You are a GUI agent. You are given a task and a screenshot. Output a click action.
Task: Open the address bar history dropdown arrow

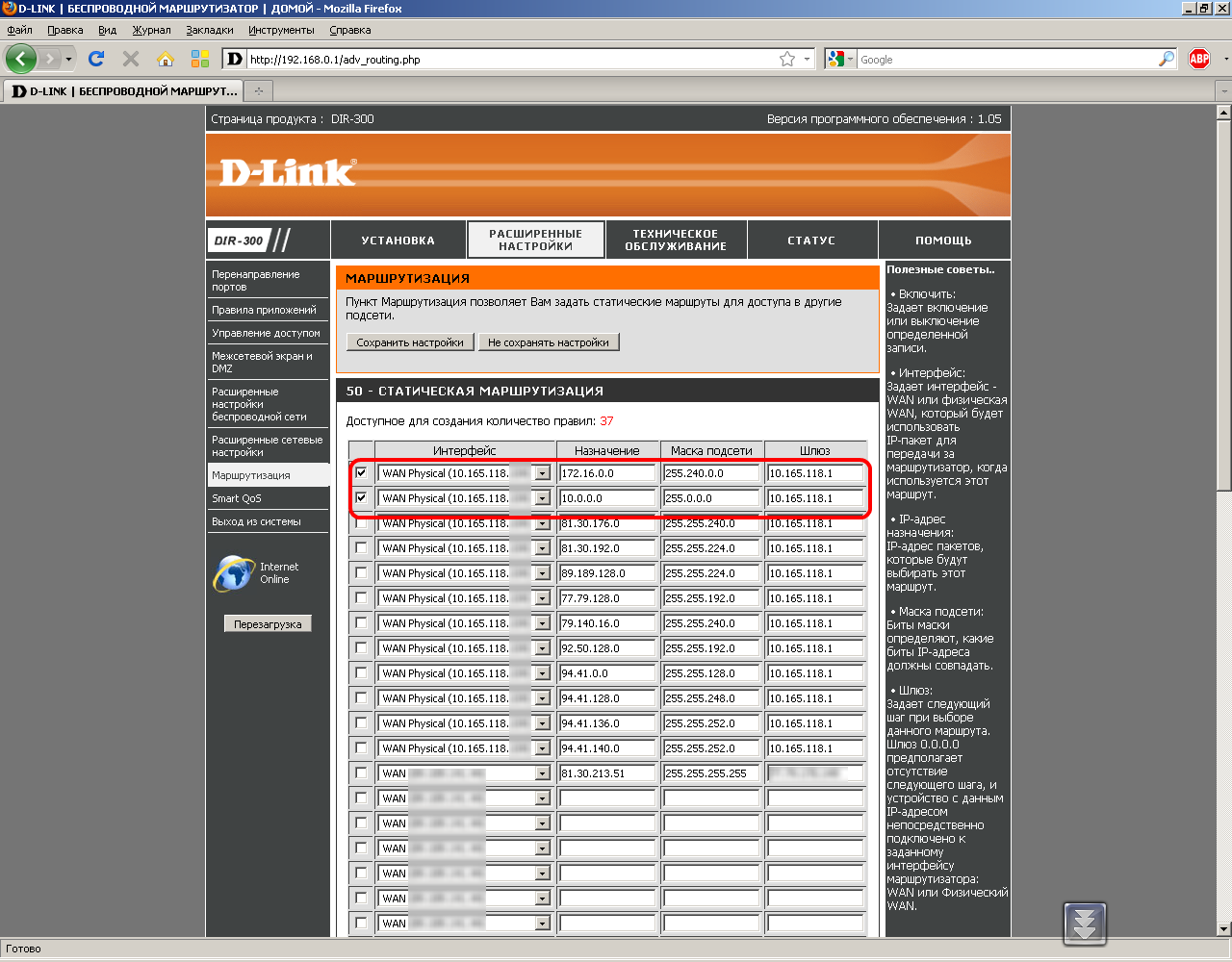807,60
